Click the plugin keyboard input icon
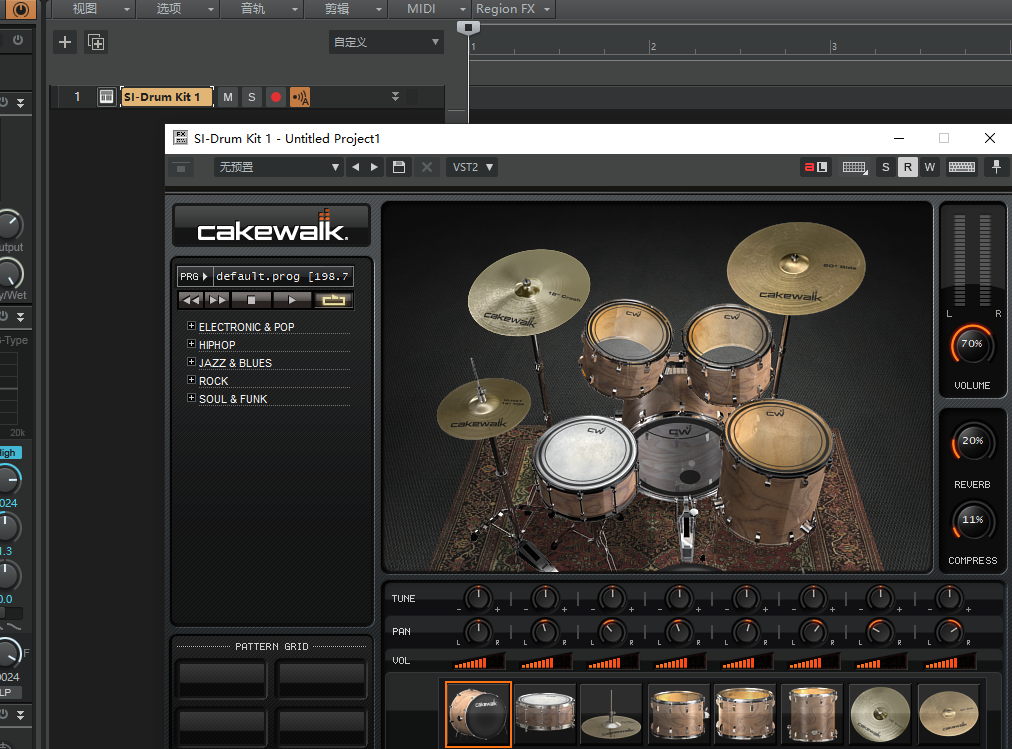This screenshot has width=1012, height=749. click(x=855, y=168)
